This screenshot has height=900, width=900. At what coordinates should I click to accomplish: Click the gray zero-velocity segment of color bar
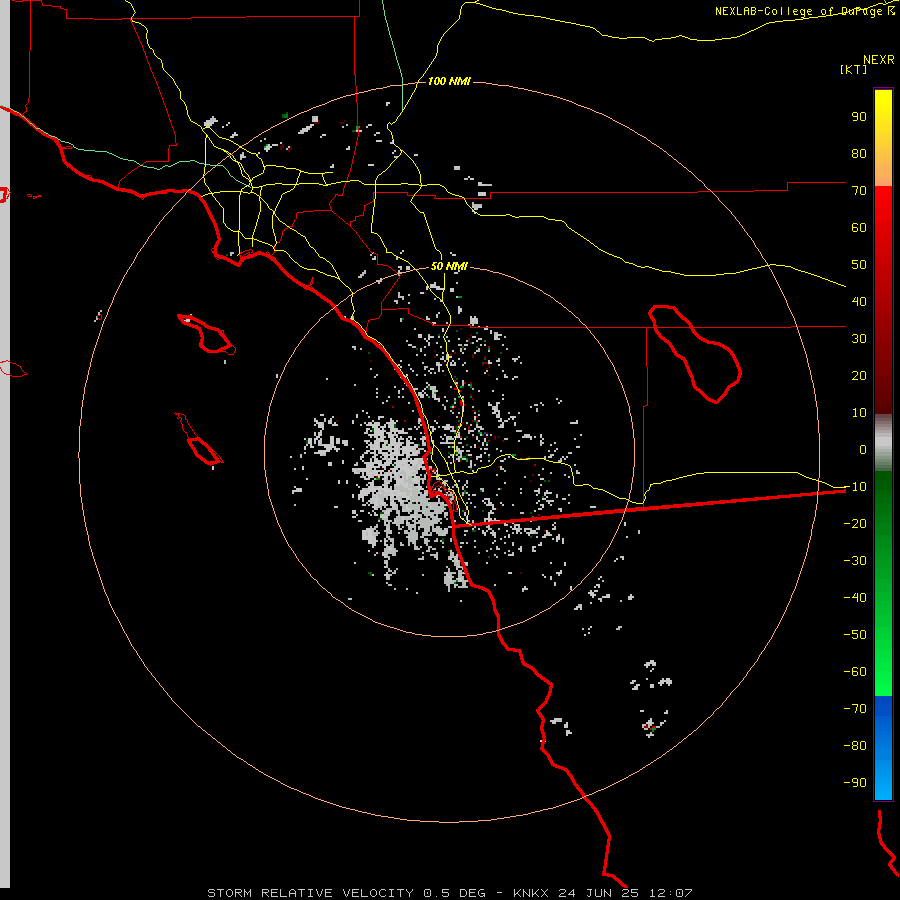883,443
